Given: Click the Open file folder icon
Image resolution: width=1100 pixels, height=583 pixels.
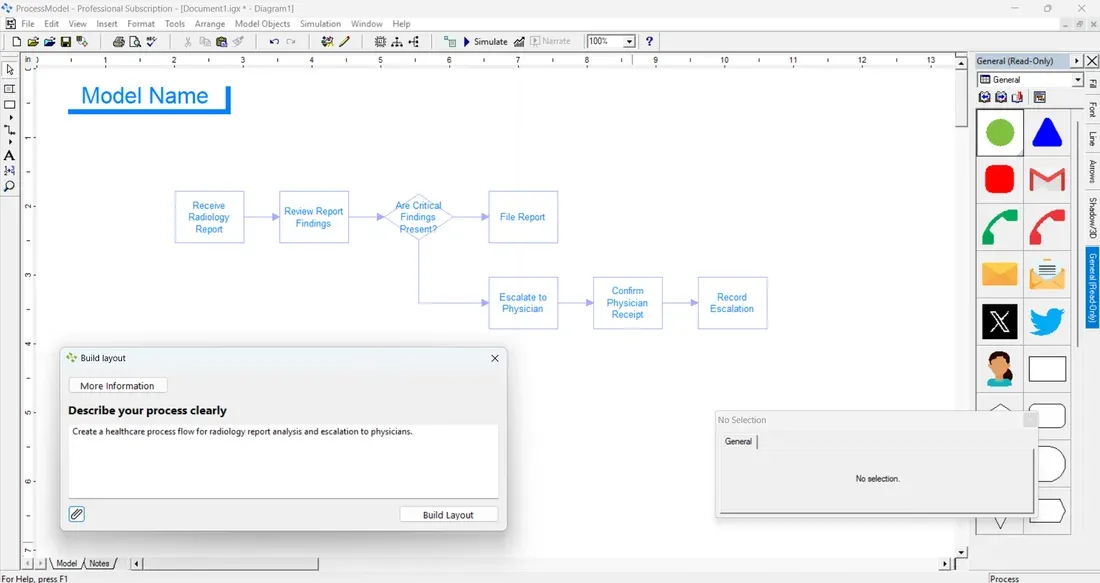Looking at the screenshot, I should (33, 41).
